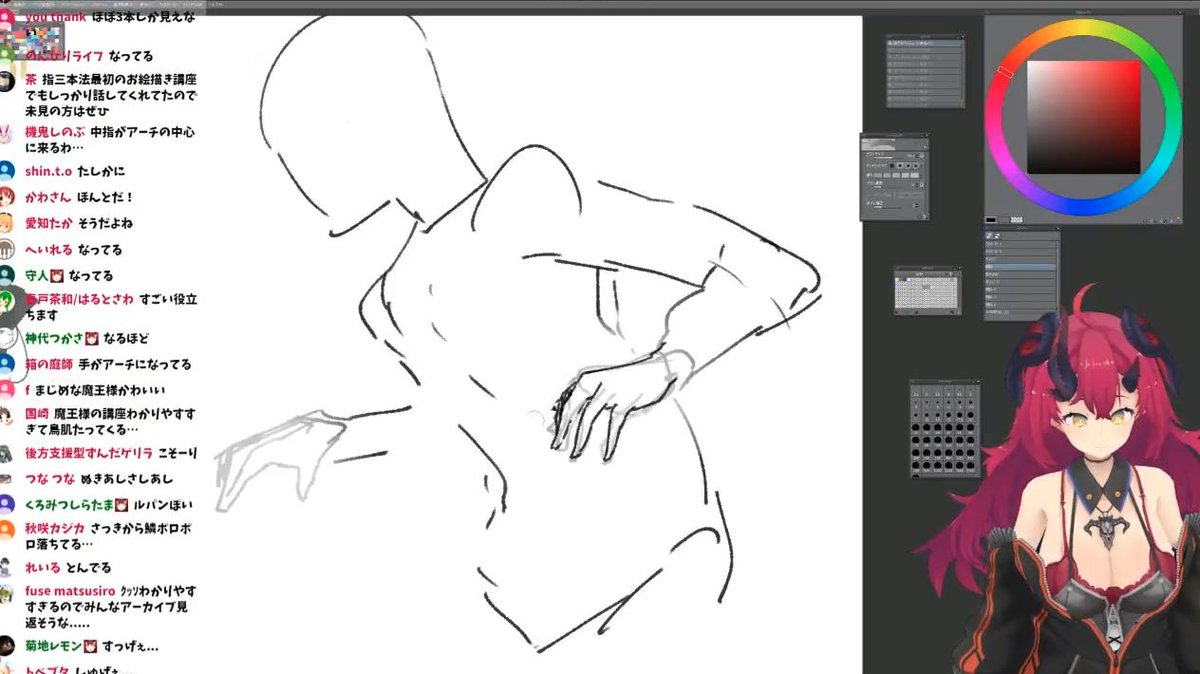Click the avatar beside くろみつしらたま
This screenshot has width=1200, height=674.
[8, 505]
